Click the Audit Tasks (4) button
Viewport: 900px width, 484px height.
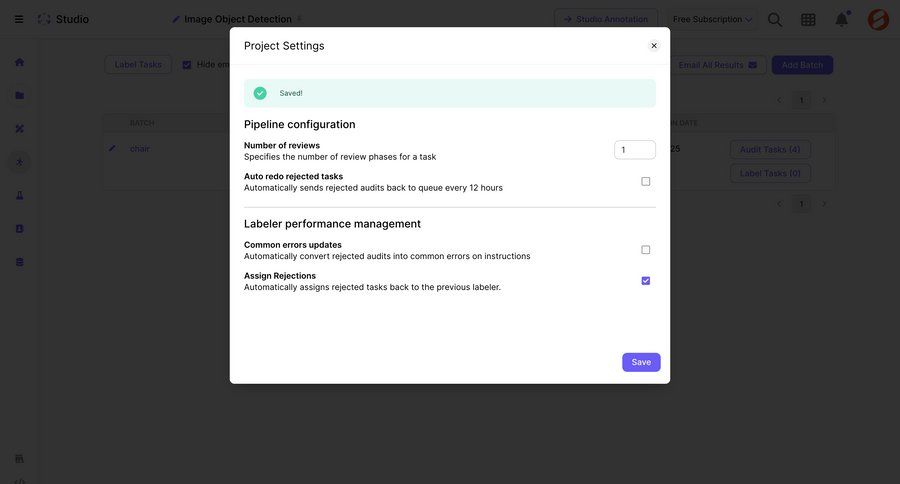770,149
